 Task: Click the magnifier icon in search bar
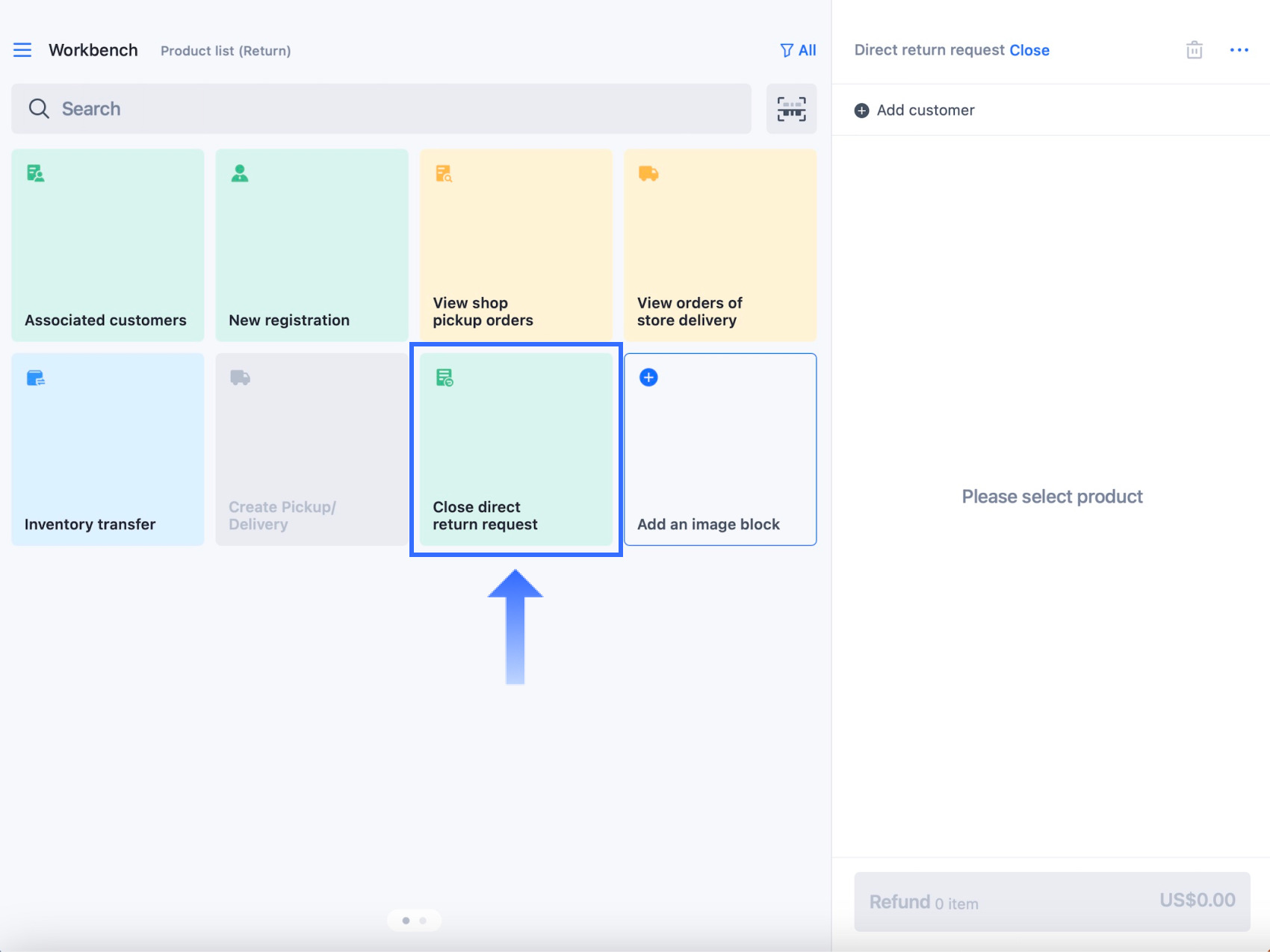[x=39, y=109]
